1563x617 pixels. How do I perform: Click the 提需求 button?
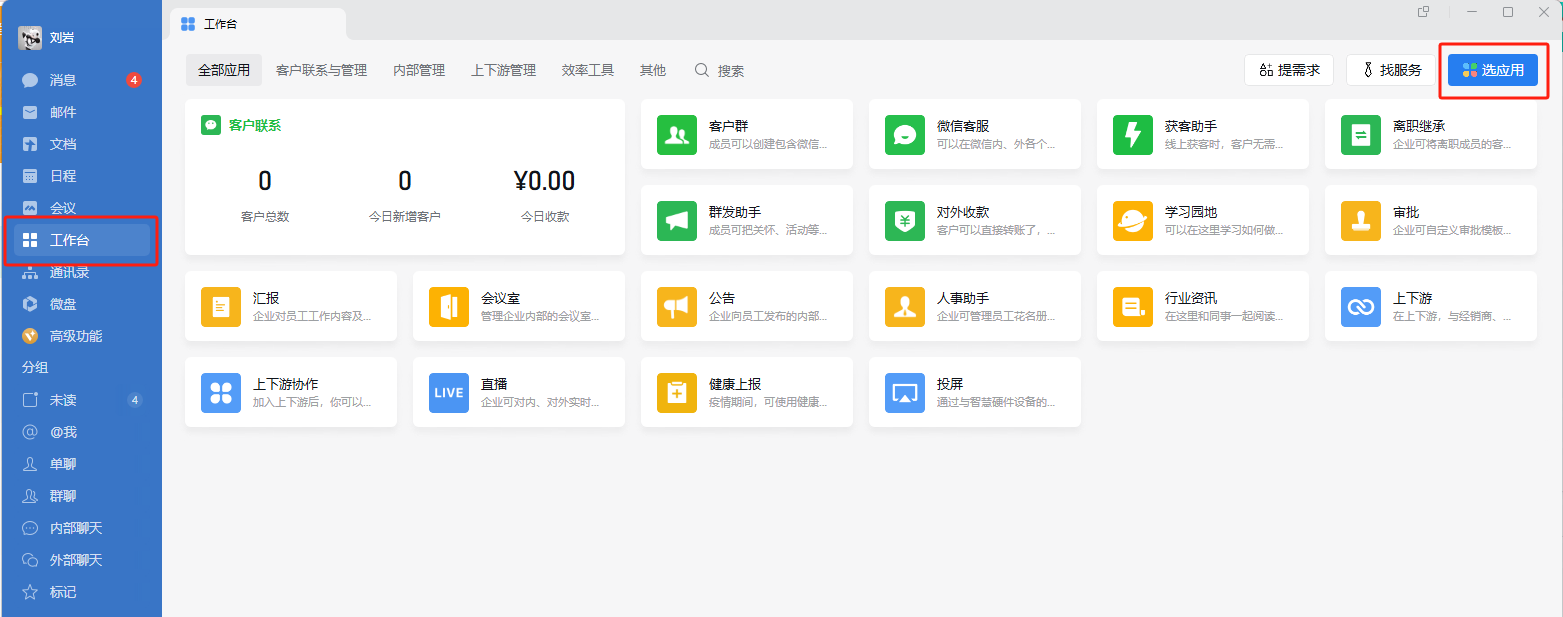coord(1289,70)
